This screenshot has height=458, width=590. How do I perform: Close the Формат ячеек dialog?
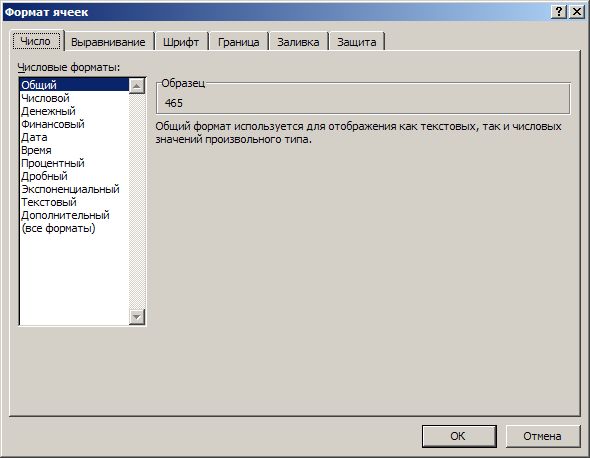[x=577, y=12]
